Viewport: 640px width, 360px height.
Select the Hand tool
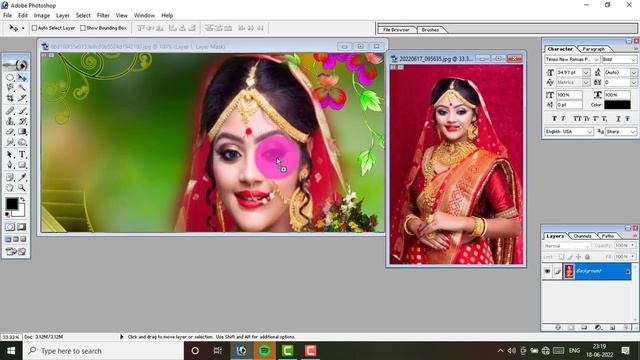click(x=10, y=188)
